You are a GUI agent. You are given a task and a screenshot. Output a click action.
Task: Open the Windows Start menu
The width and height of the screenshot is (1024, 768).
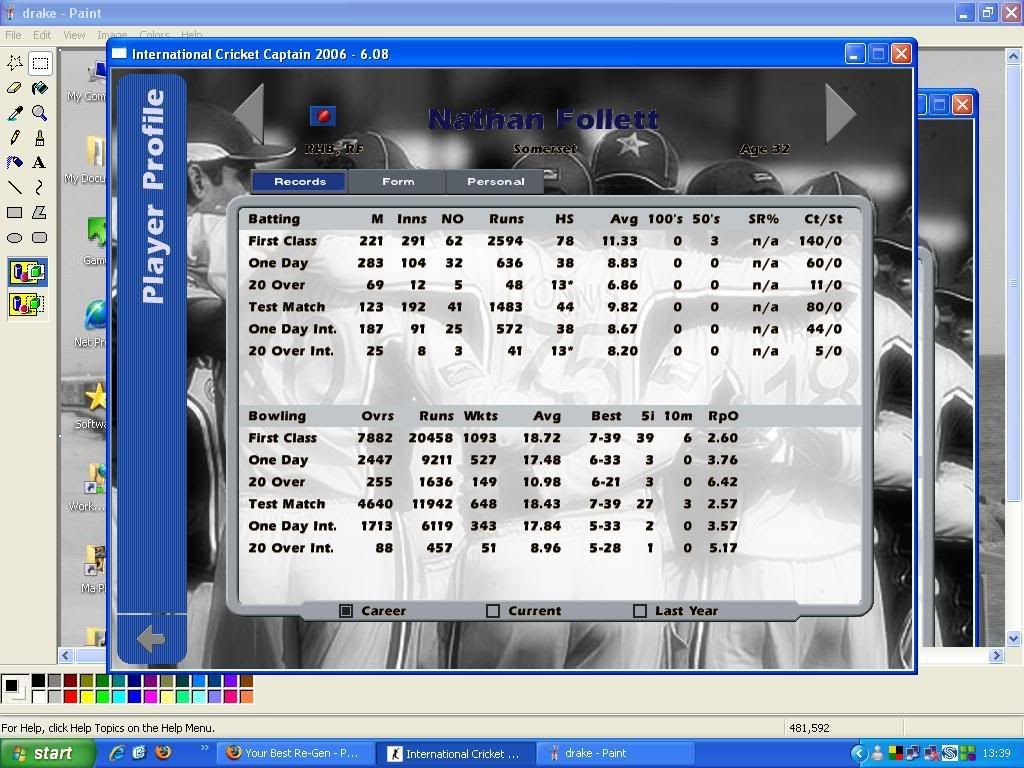[x=48, y=754]
